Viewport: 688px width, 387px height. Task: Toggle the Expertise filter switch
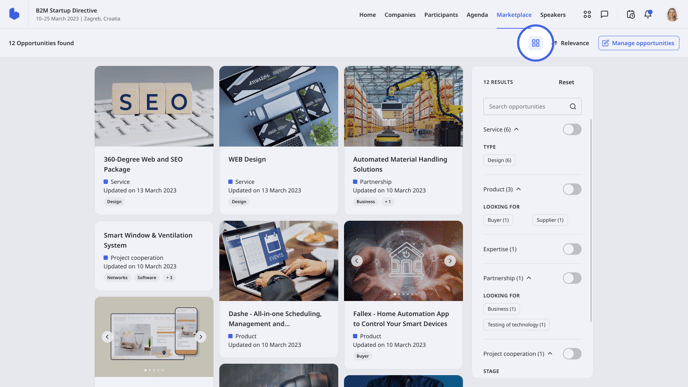tap(572, 249)
